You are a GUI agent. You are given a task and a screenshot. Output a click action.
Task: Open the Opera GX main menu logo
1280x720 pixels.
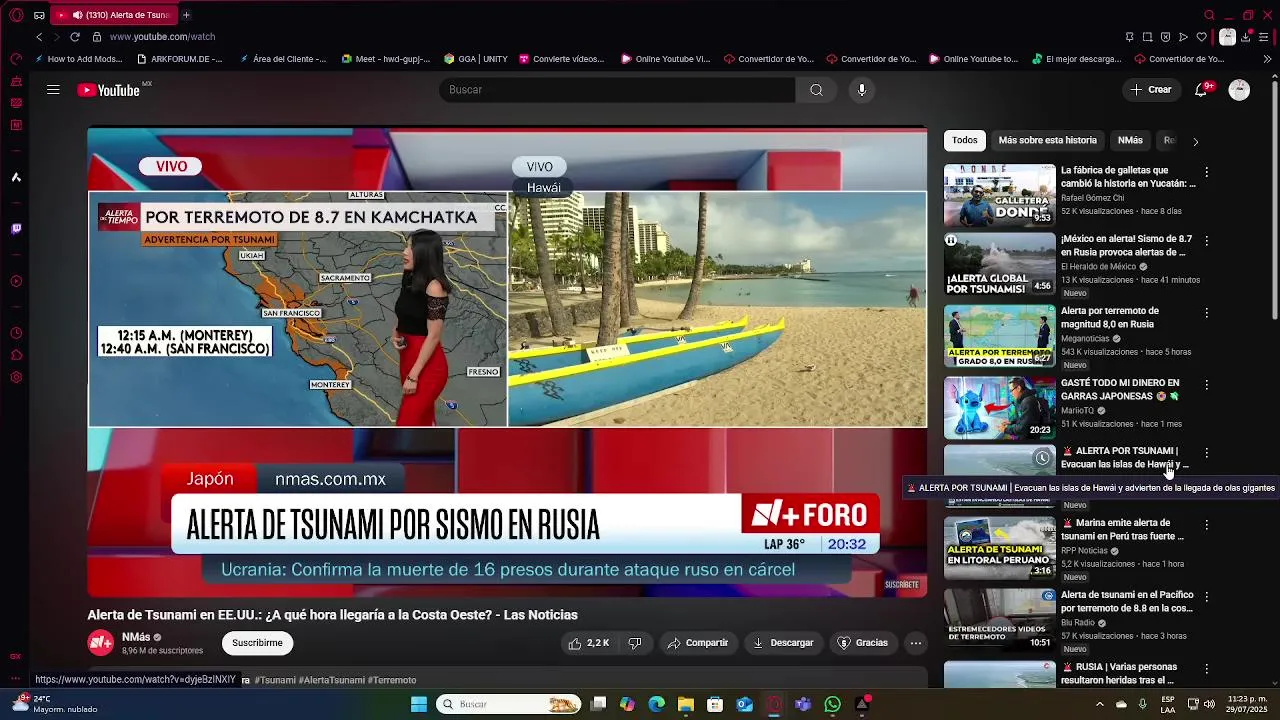pos(16,15)
